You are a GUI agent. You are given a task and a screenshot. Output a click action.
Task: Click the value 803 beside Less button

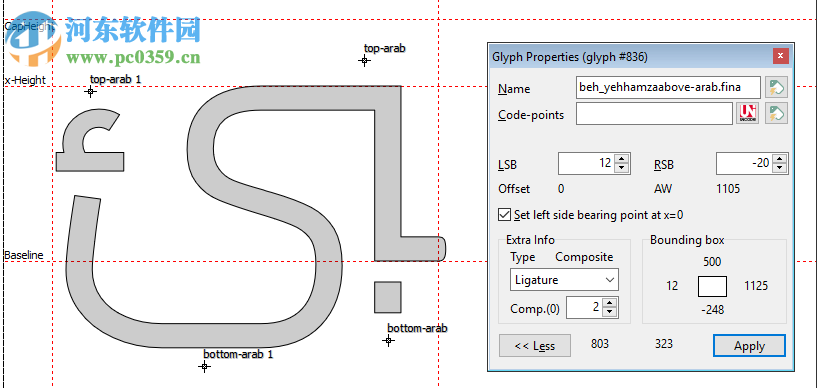[600, 344]
